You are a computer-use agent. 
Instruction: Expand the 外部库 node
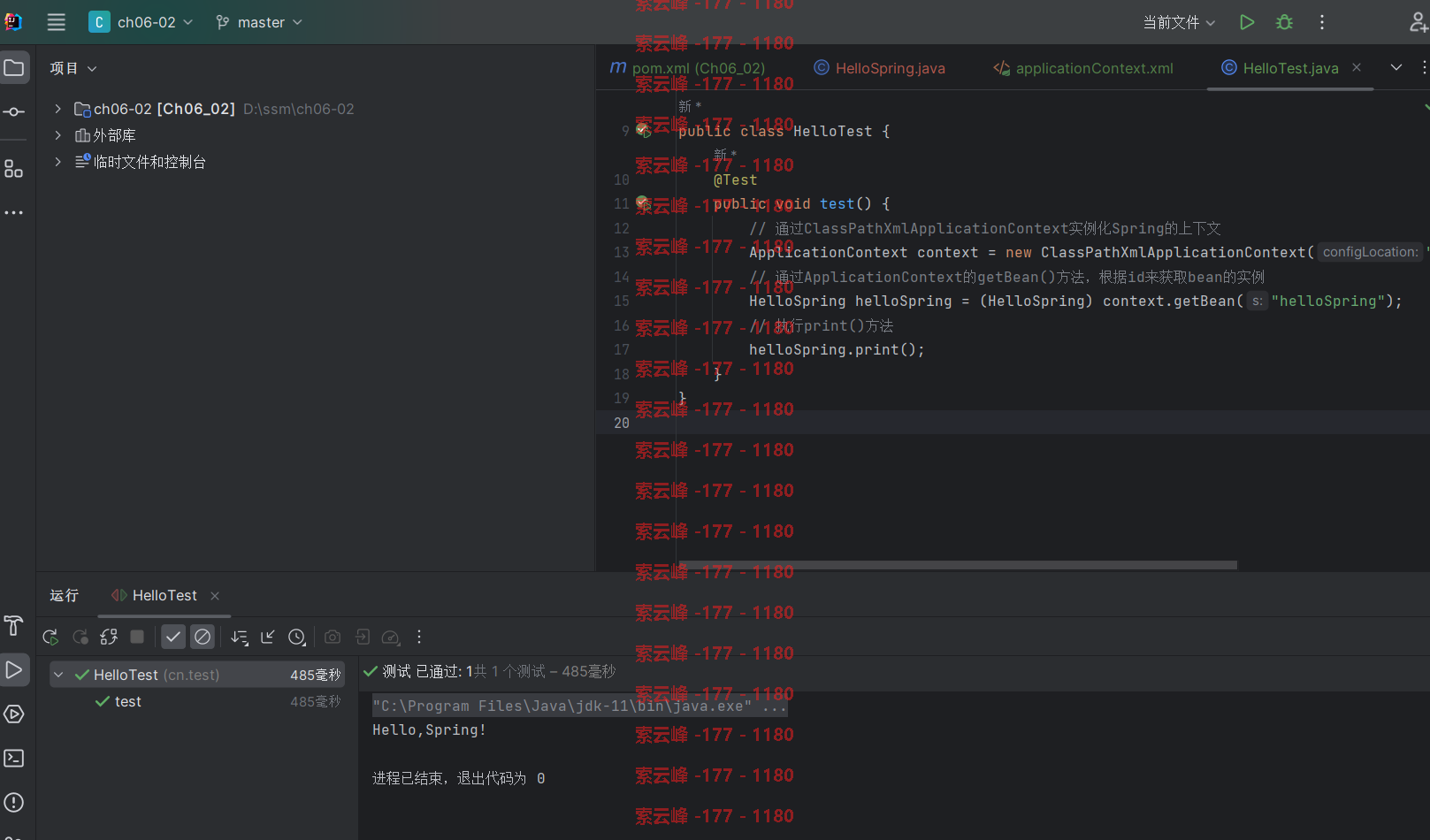(57, 135)
